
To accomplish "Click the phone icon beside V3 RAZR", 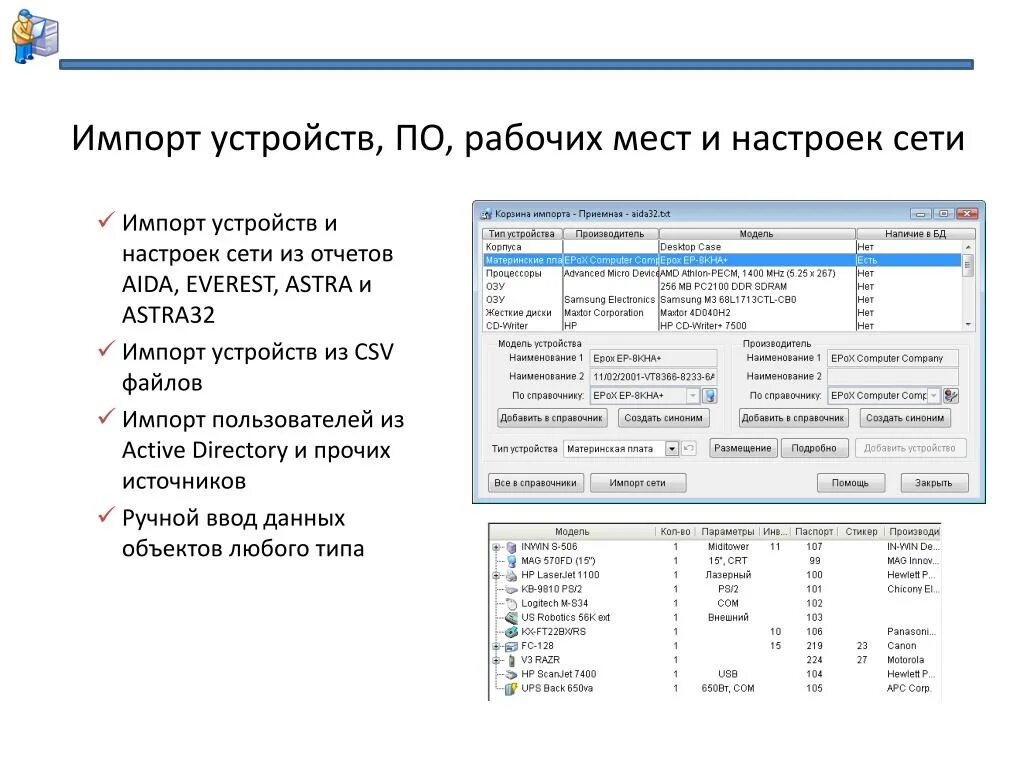I will [511, 660].
